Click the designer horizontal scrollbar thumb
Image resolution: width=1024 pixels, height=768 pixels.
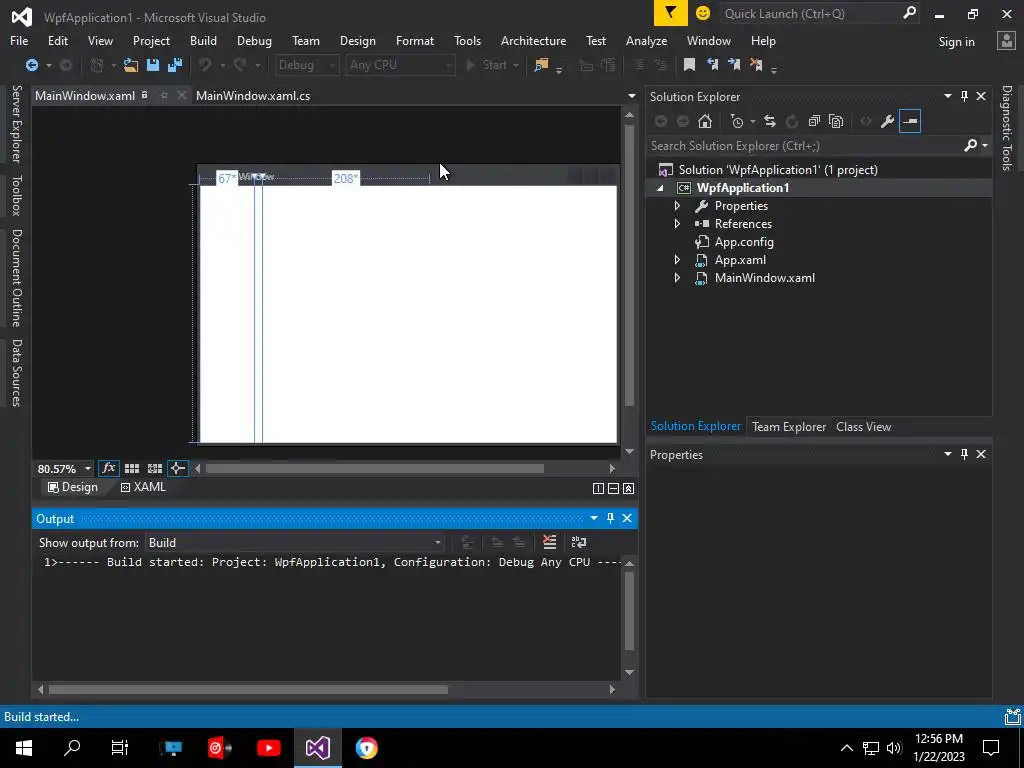[x=375, y=468]
